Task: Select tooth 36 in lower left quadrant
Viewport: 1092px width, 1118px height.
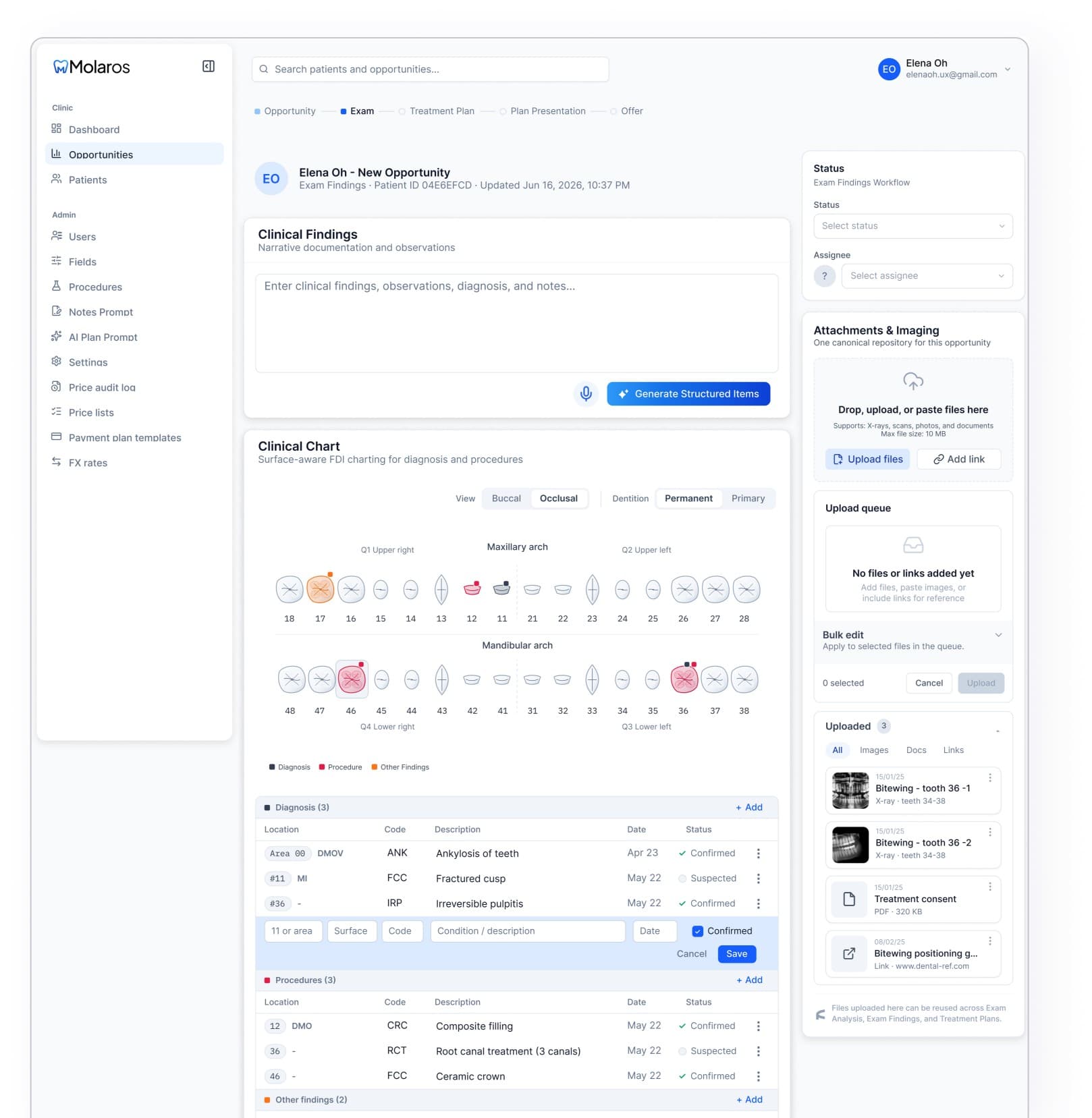Action: coord(684,679)
